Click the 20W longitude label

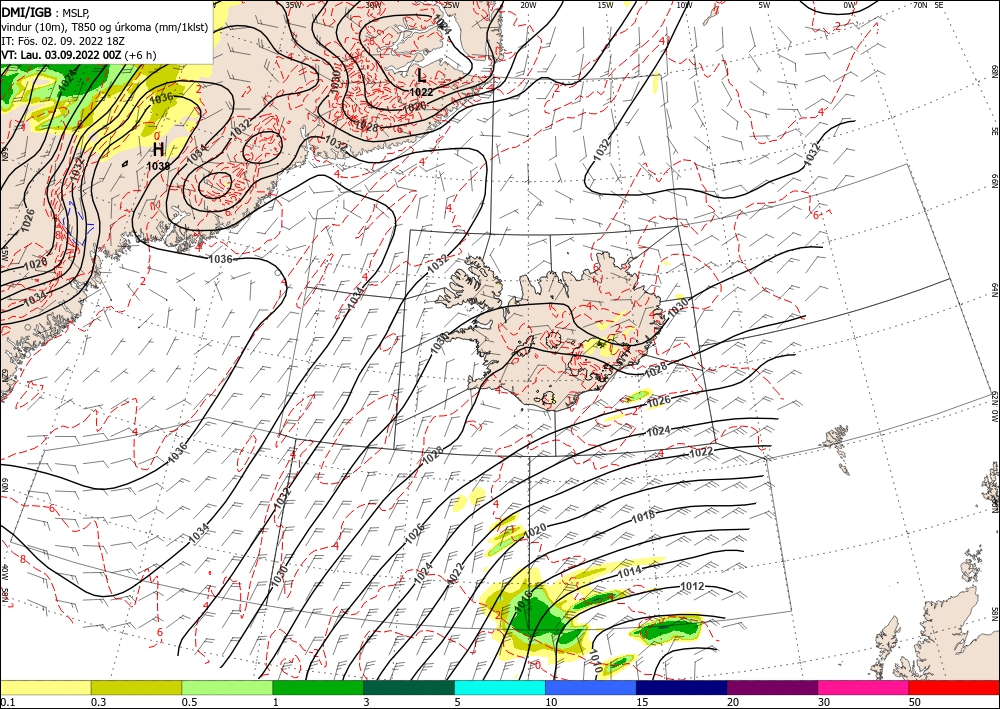(x=528, y=5)
